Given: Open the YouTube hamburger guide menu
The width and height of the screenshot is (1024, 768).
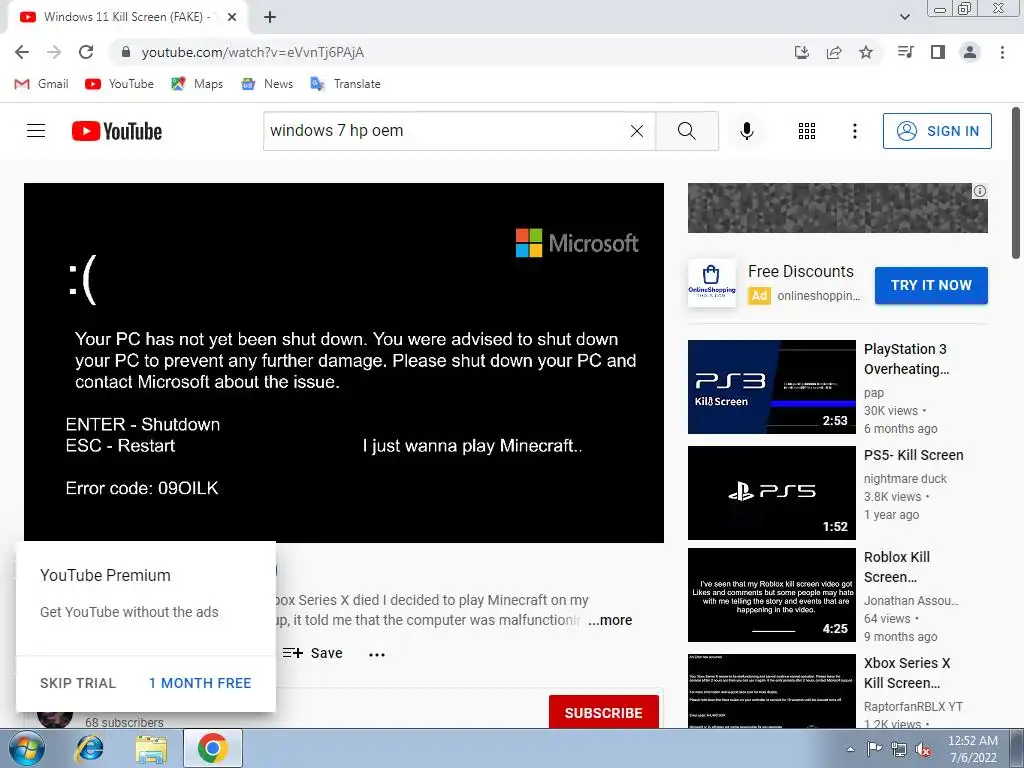Looking at the screenshot, I should [x=36, y=131].
